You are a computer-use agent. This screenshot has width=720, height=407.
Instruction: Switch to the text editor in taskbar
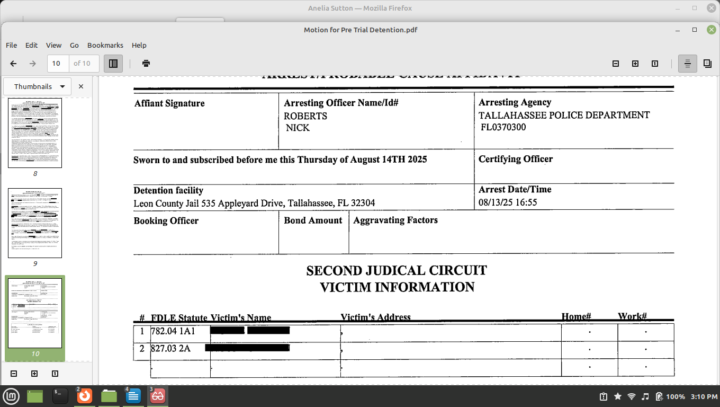(x=133, y=396)
